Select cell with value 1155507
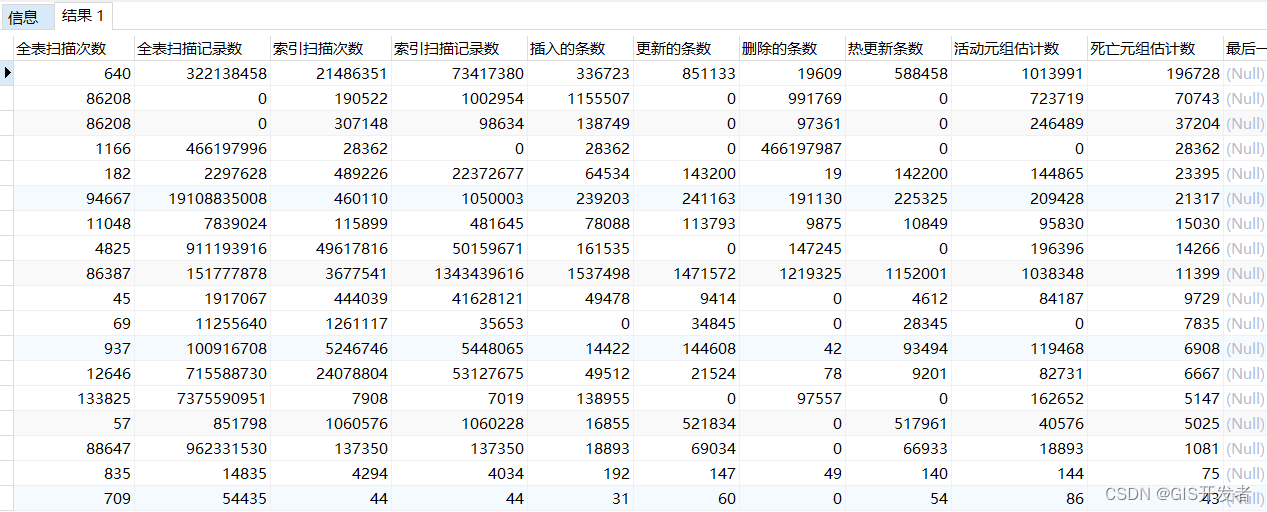This screenshot has height=512, width=1267. [580, 99]
